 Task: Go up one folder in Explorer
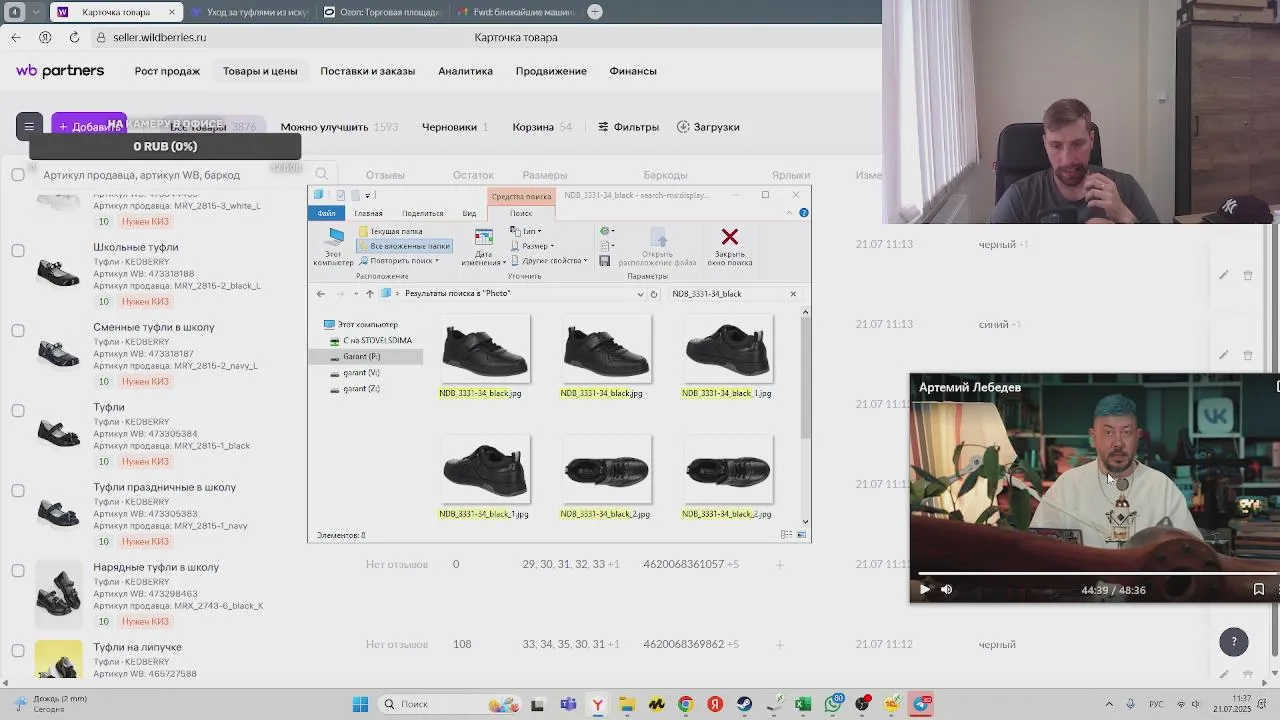(x=369, y=294)
